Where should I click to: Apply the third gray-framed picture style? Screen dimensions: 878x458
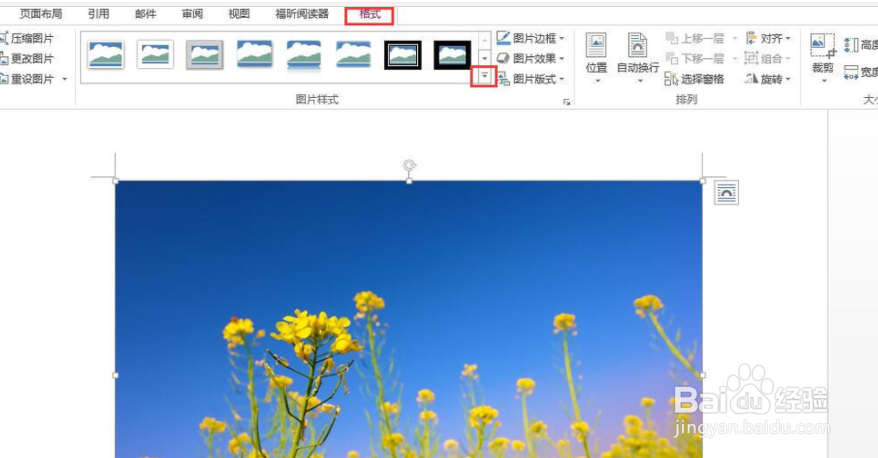[x=205, y=55]
